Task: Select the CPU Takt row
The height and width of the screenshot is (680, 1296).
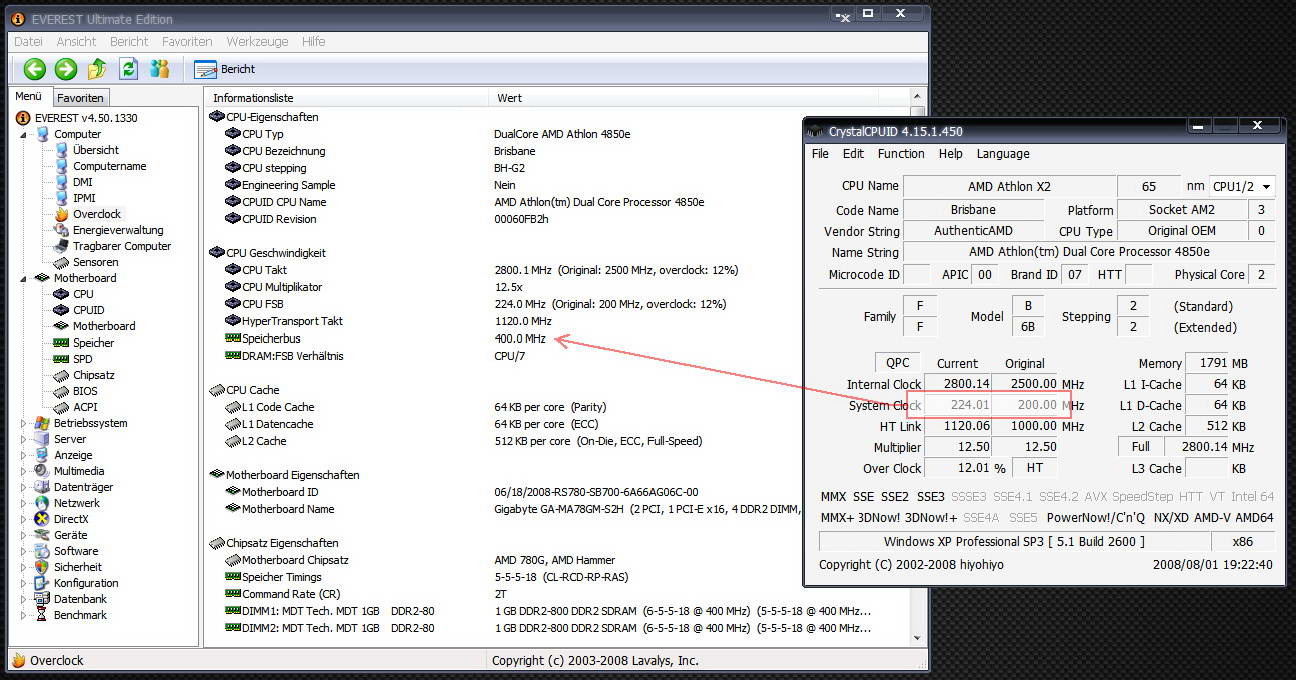Action: click(x=558, y=270)
